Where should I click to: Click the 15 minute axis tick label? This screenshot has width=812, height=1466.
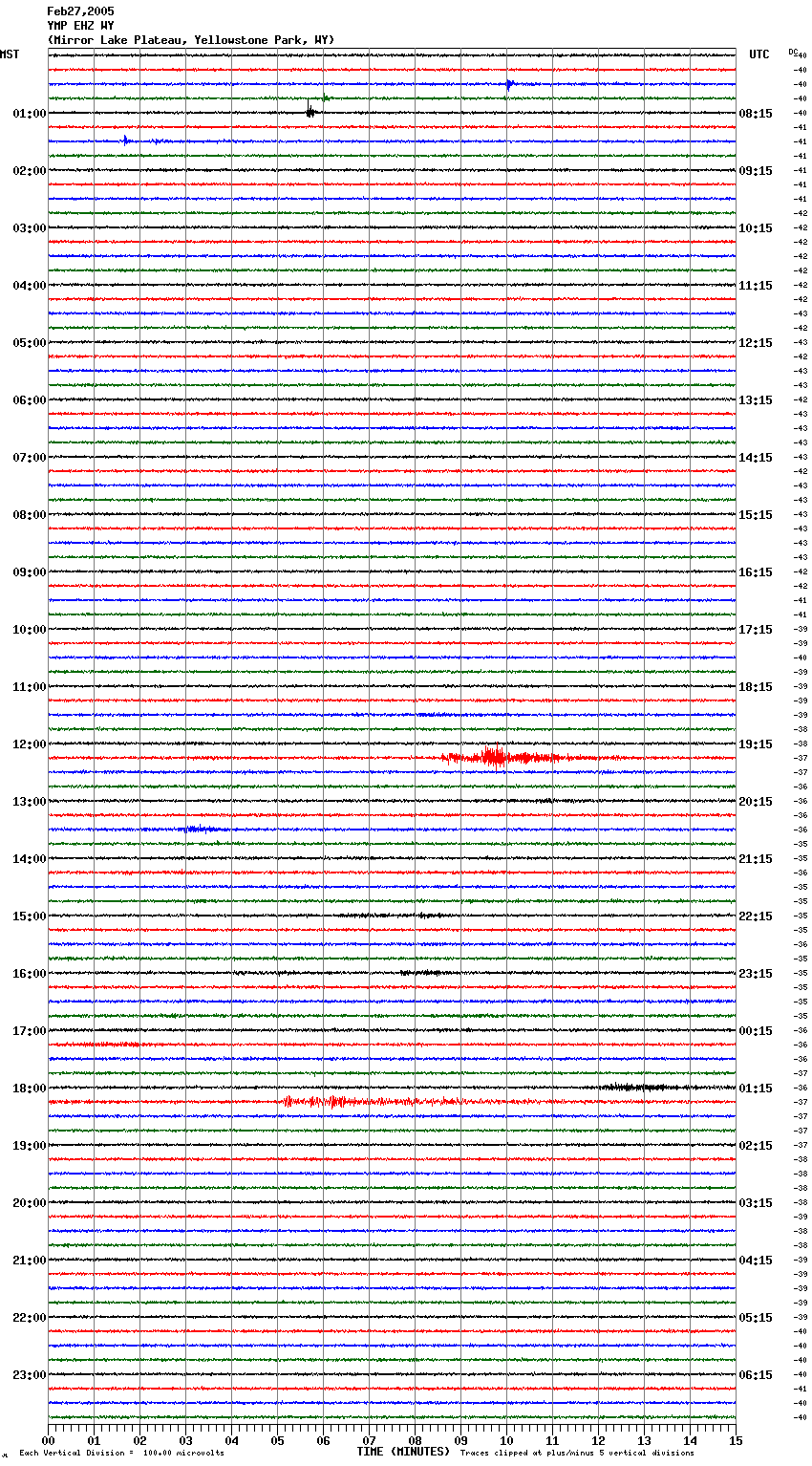(736, 1440)
